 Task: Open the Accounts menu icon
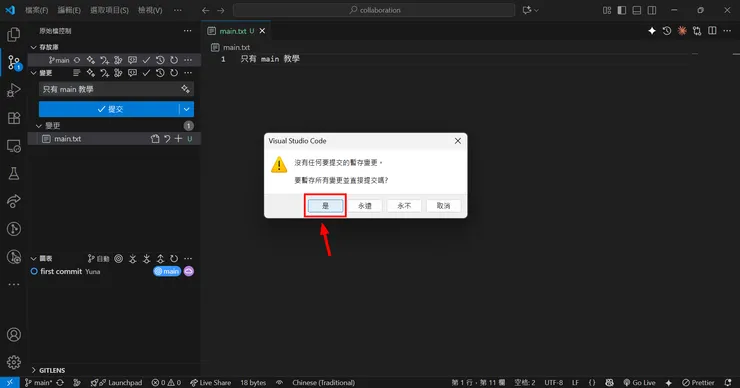pyautogui.click(x=14, y=335)
